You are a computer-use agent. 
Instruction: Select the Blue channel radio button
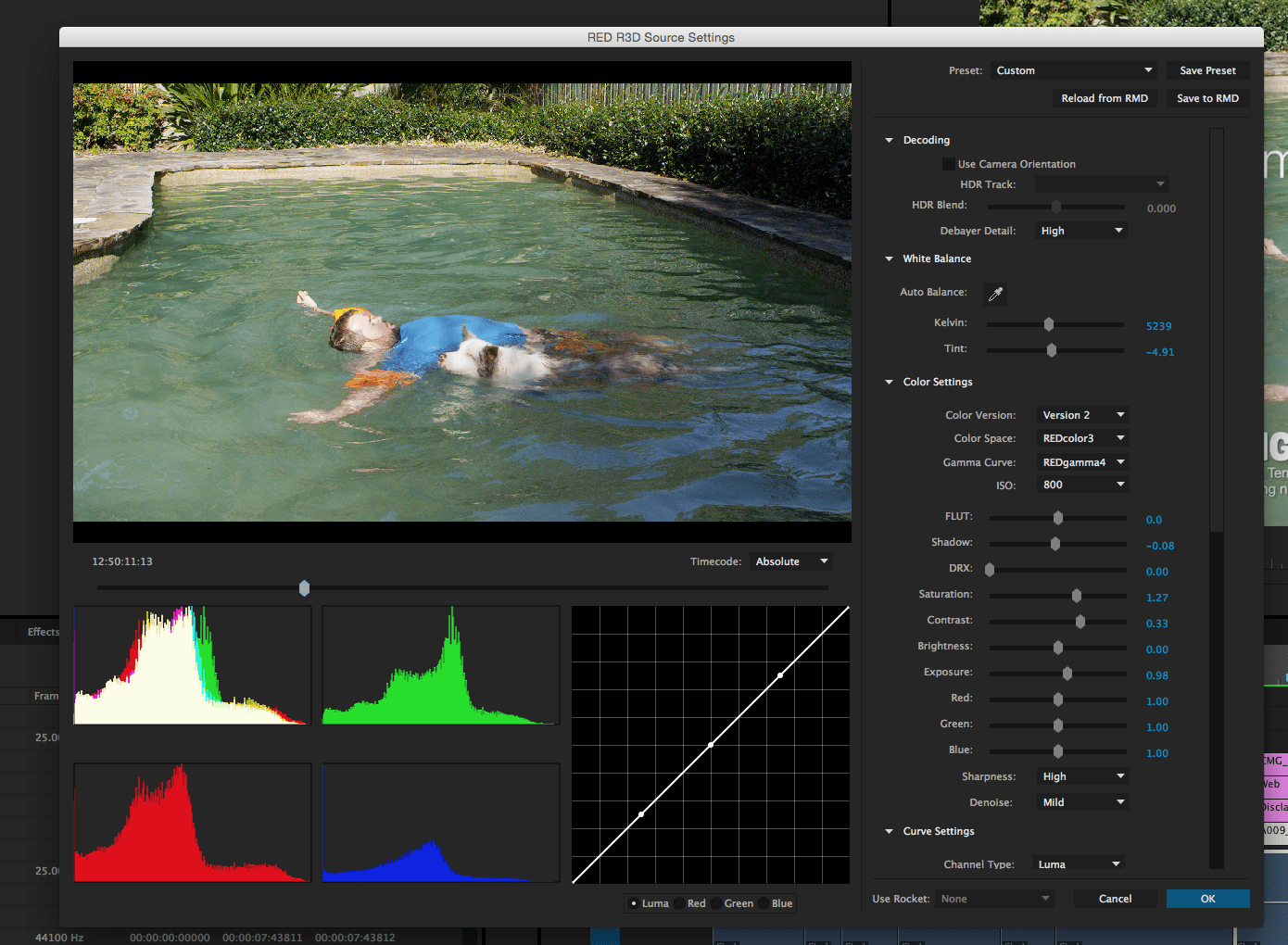tap(764, 903)
